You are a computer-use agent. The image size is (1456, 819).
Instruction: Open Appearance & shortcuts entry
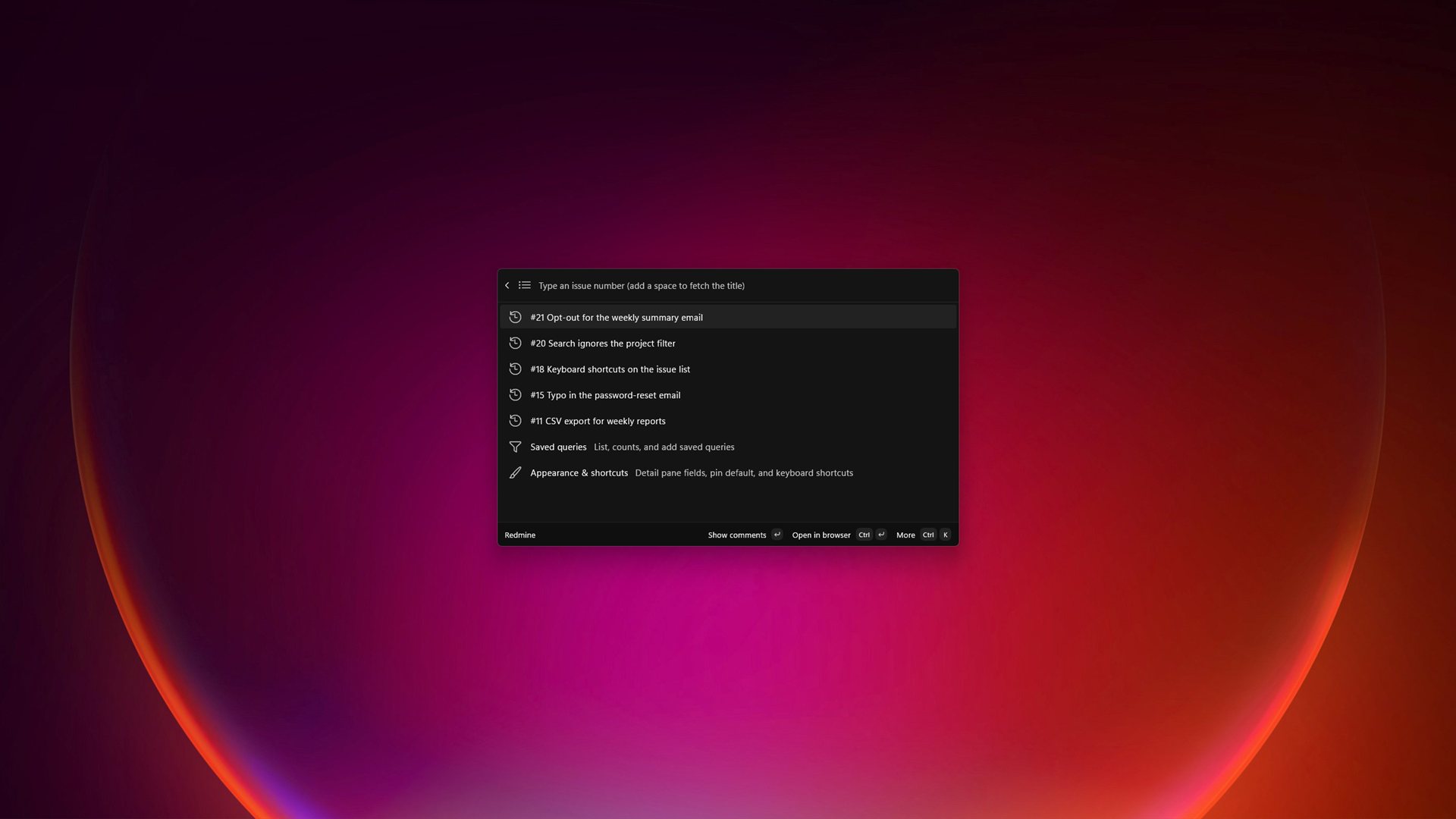(x=728, y=472)
